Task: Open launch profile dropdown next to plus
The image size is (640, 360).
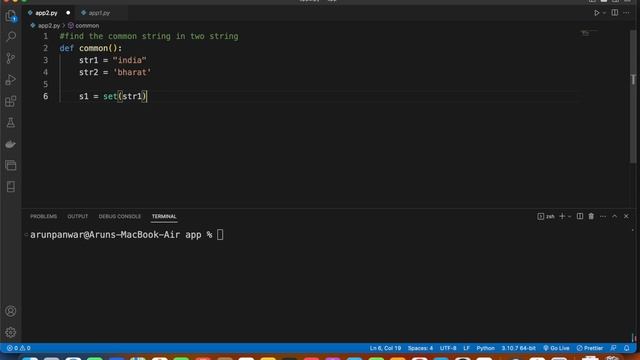Action: (570, 216)
